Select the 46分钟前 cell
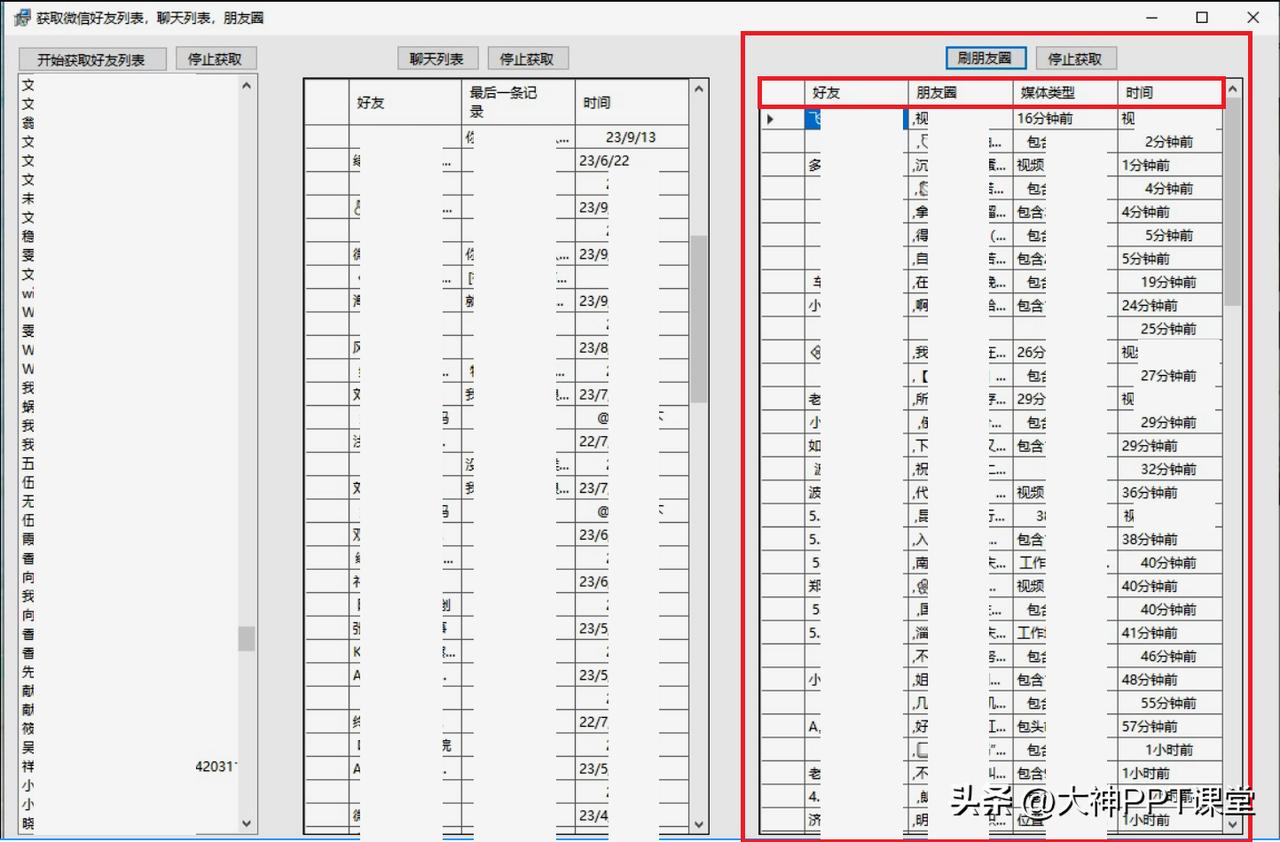 (1170, 657)
